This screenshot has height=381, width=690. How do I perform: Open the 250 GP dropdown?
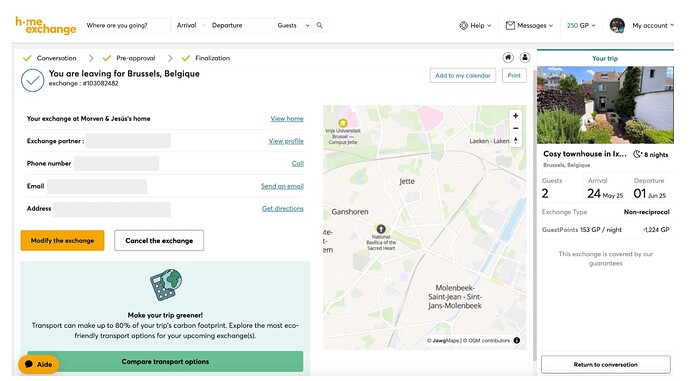click(x=581, y=26)
